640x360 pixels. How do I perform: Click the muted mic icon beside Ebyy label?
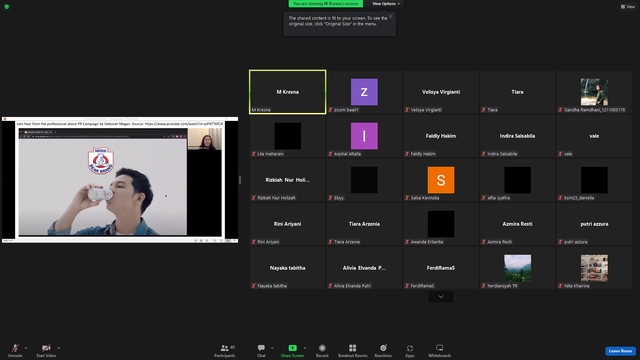click(x=330, y=198)
